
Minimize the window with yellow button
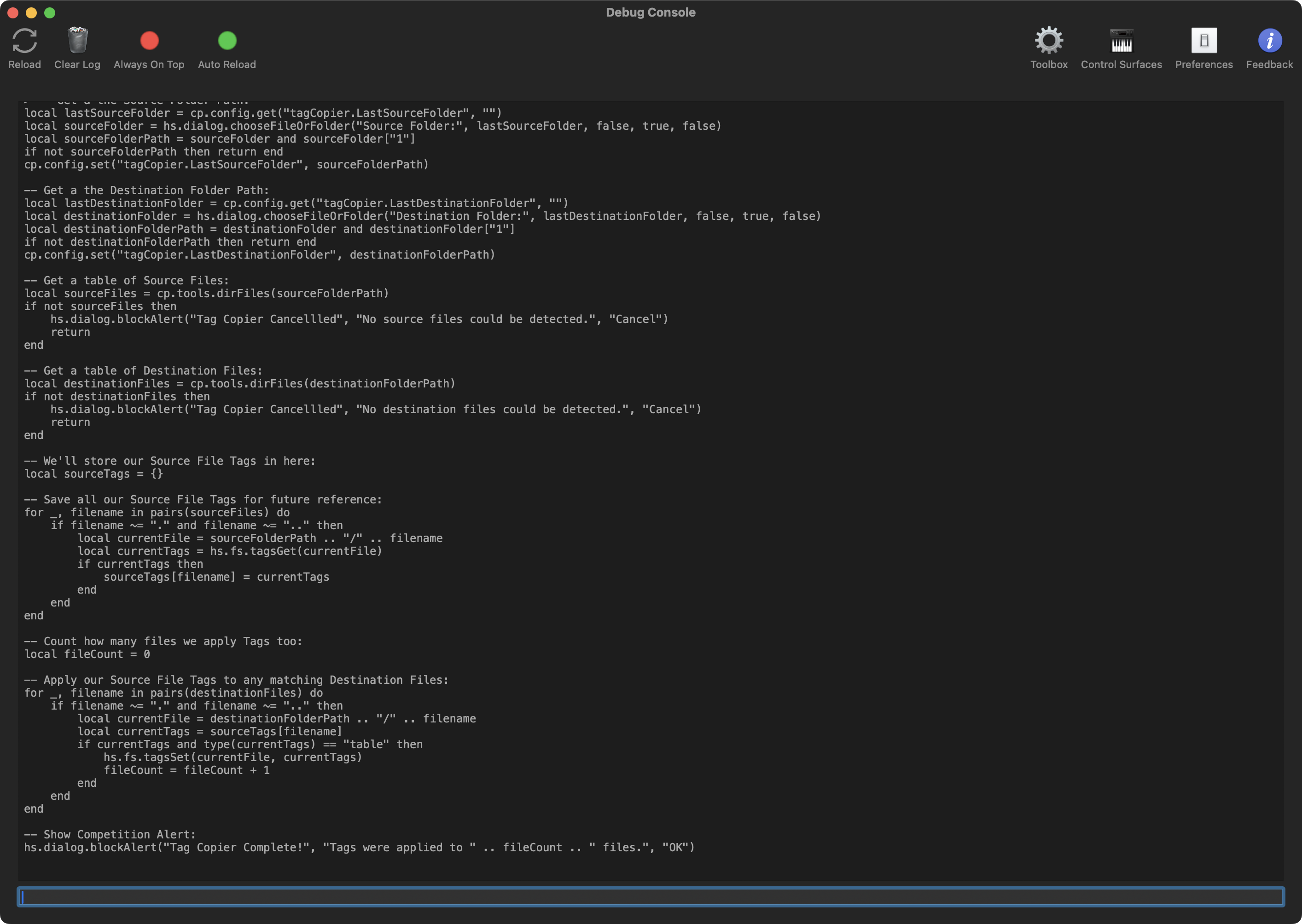pos(31,12)
